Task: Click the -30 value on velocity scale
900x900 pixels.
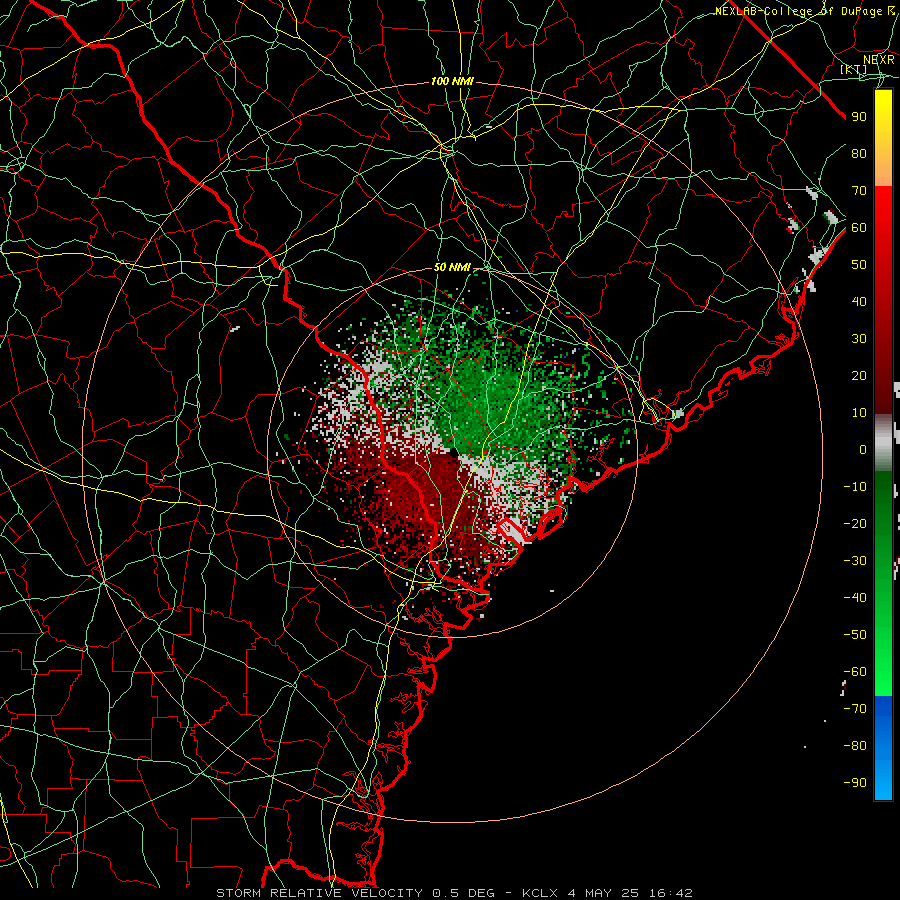Action: click(x=855, y=561)
